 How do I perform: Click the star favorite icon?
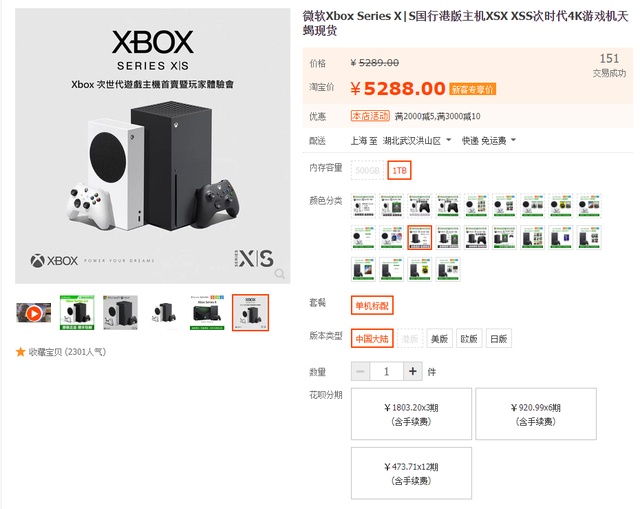(x=20, y=352)
